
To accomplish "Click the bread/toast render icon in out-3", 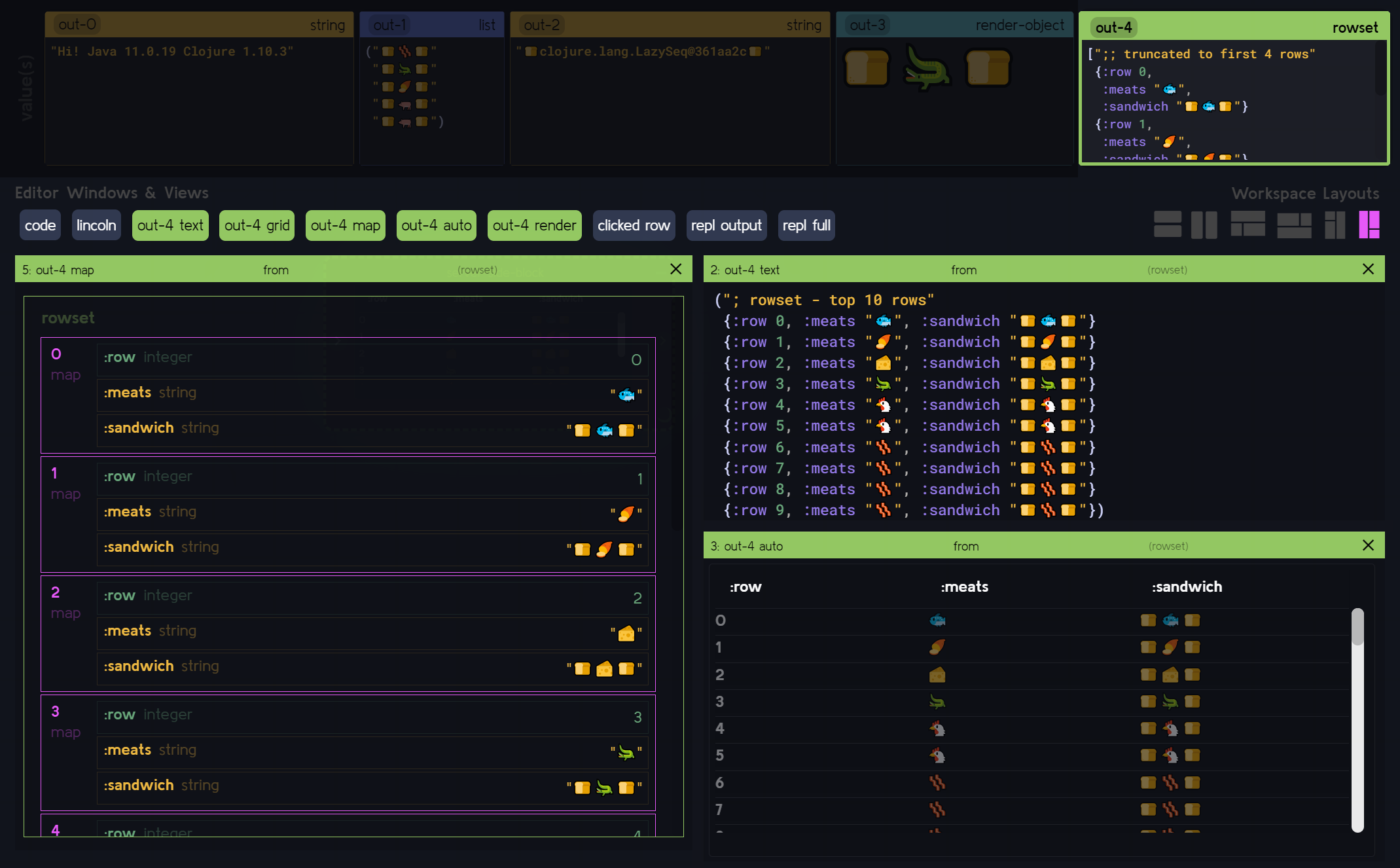I will click(x=867, y=68).
